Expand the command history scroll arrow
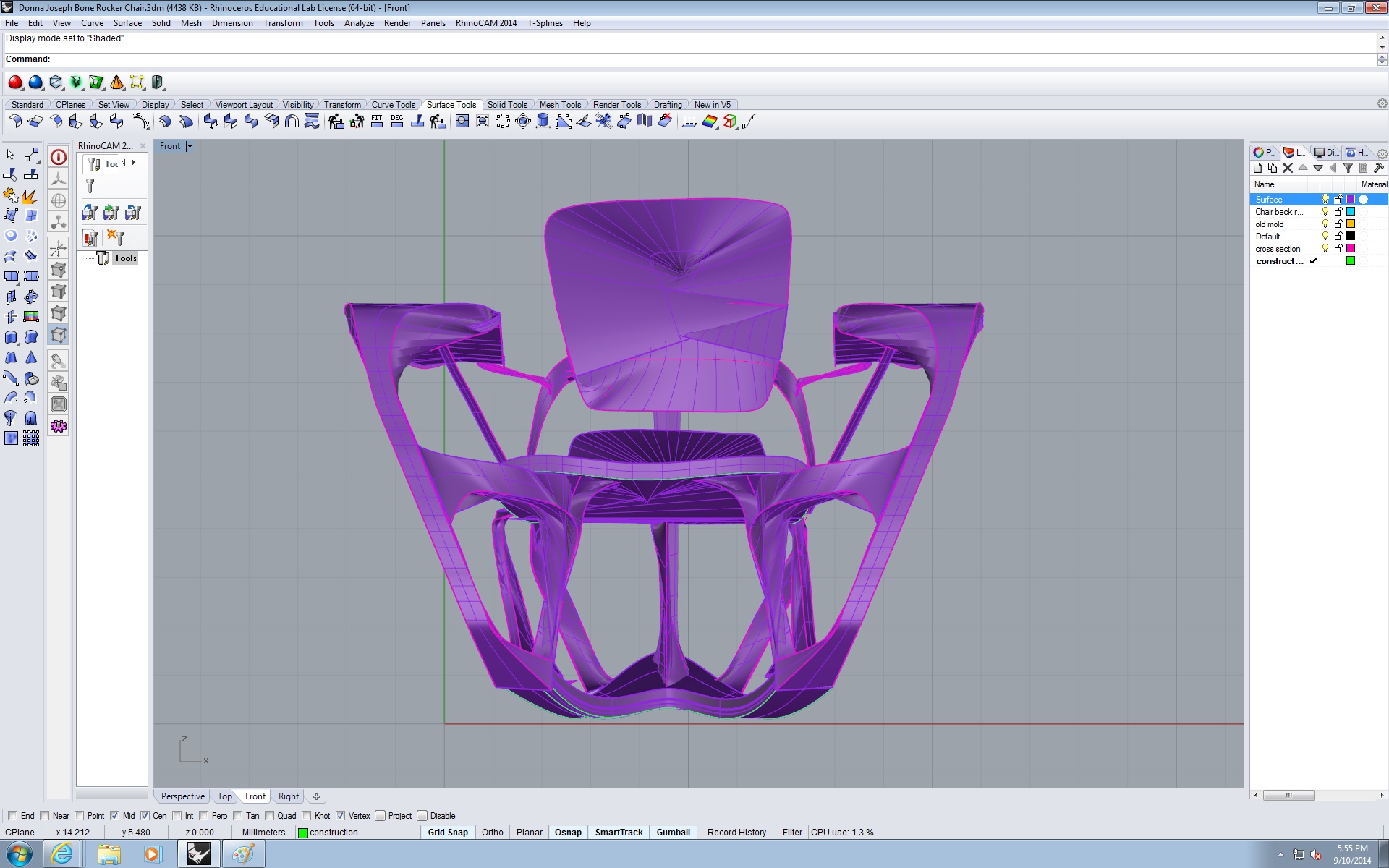Viewport: 1389px width, 868px height. 1382,48
